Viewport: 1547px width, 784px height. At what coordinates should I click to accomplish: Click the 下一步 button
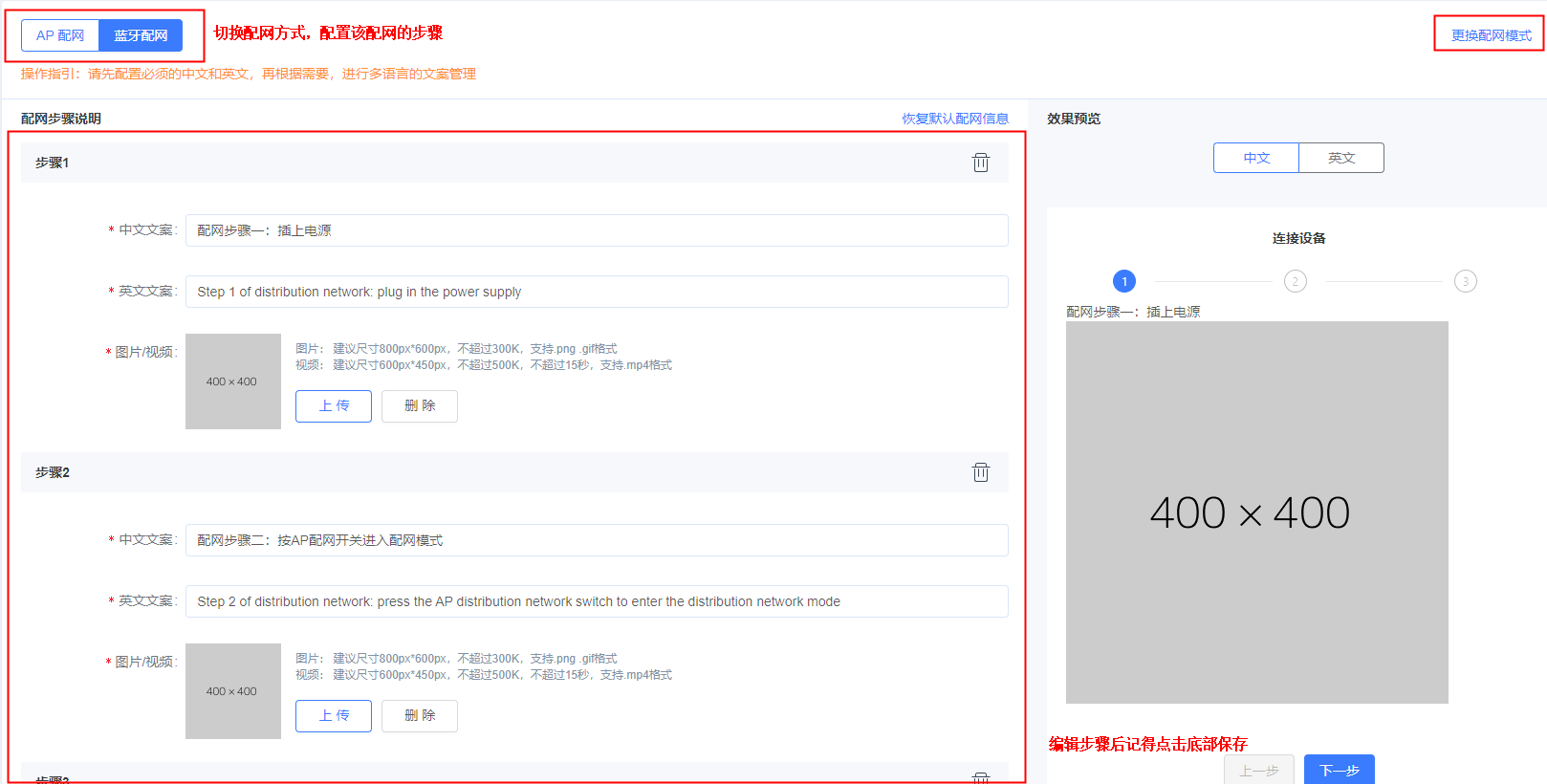point(1340,770)
